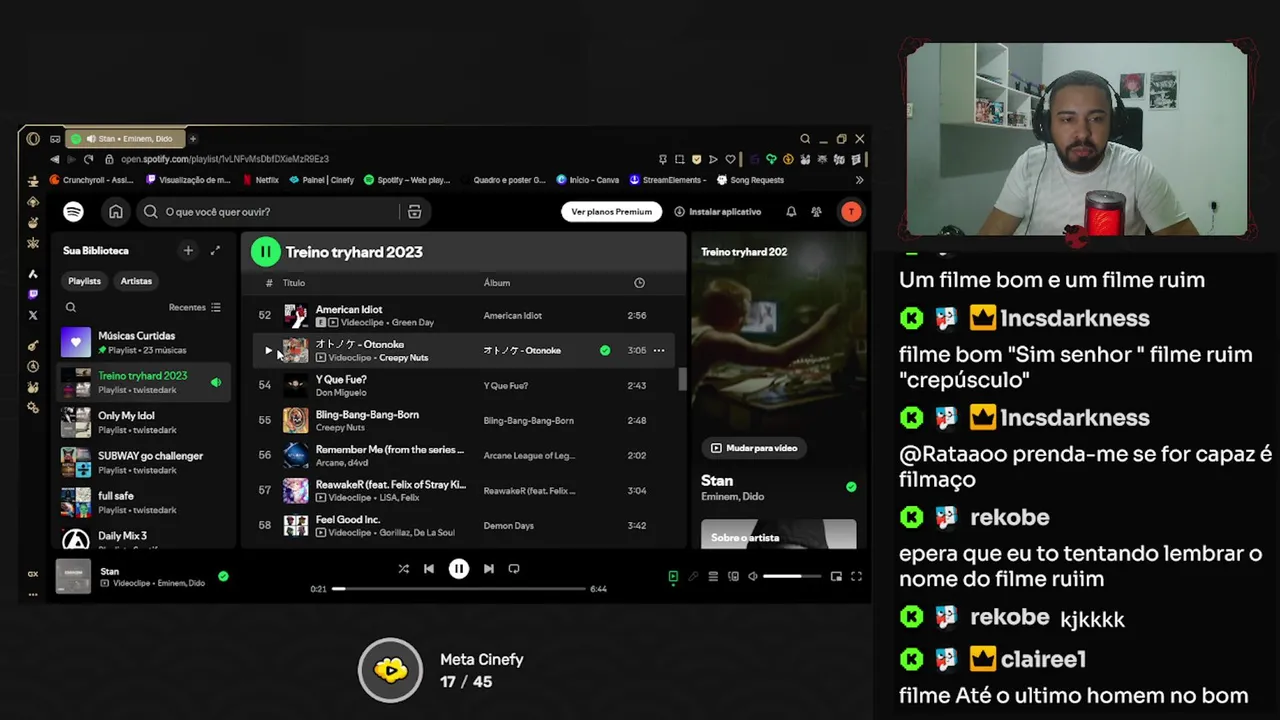This screenshot has width=1280, height=720.
Task: Click Ver planos Premium button
Action: [611, 212]
